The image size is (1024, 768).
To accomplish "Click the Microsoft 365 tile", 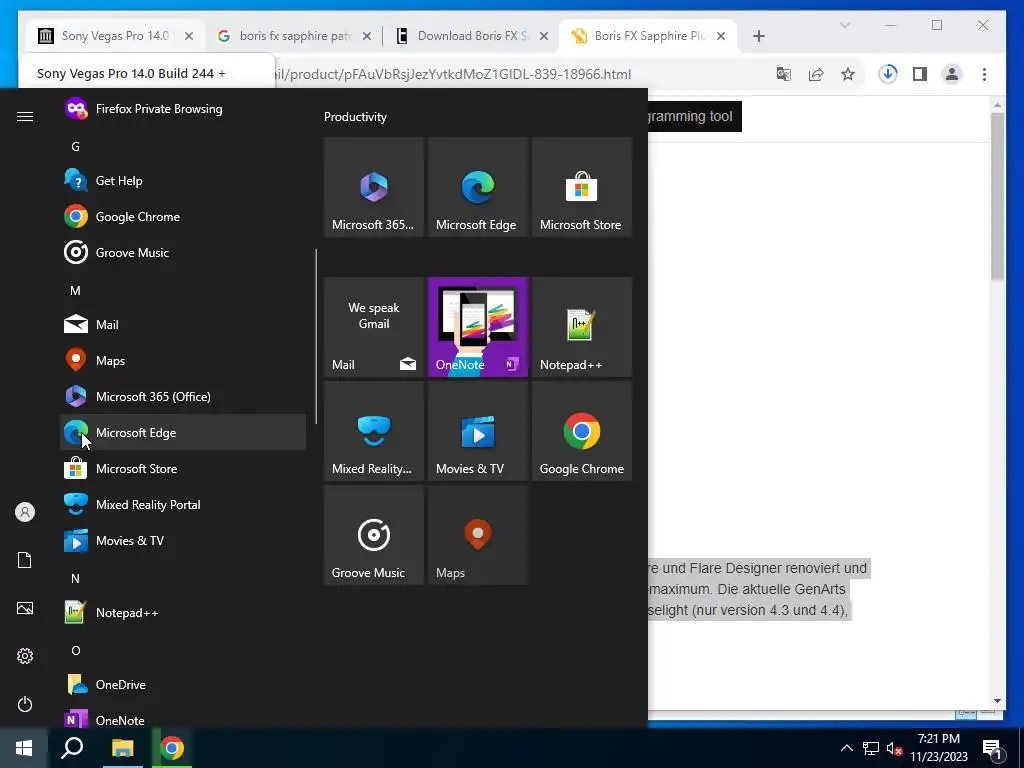I will 374,187.
